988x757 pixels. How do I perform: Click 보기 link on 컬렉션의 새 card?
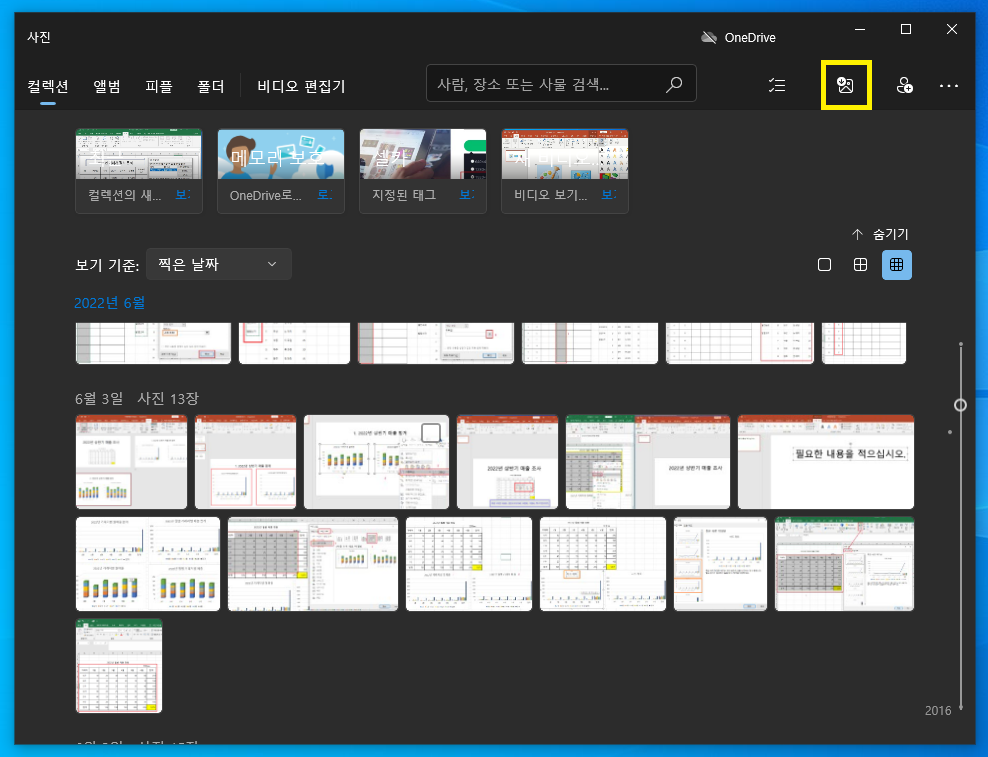183,195
